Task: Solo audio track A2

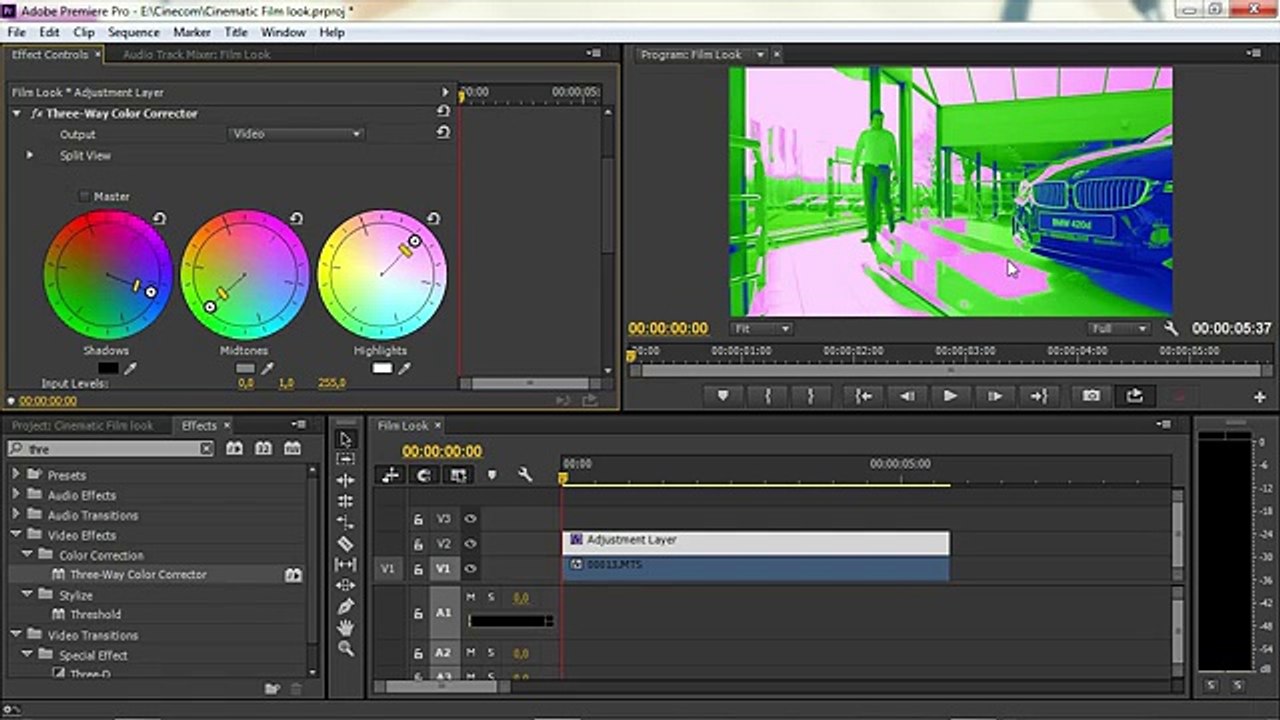Action: pyautogui.click(x=491, y=653)
